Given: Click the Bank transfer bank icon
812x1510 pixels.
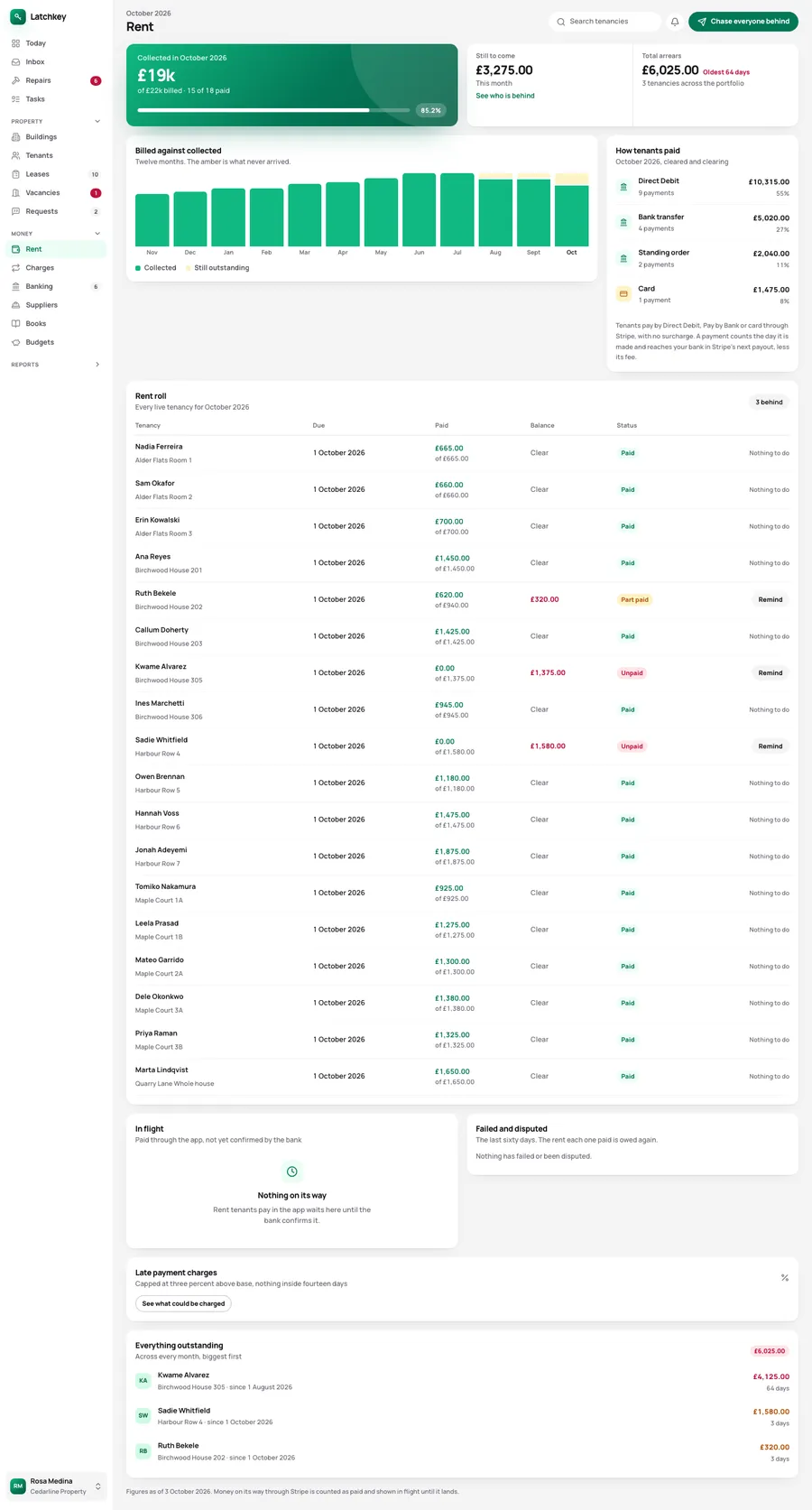Looking at the screenshot, I should (x=623, y=222).
